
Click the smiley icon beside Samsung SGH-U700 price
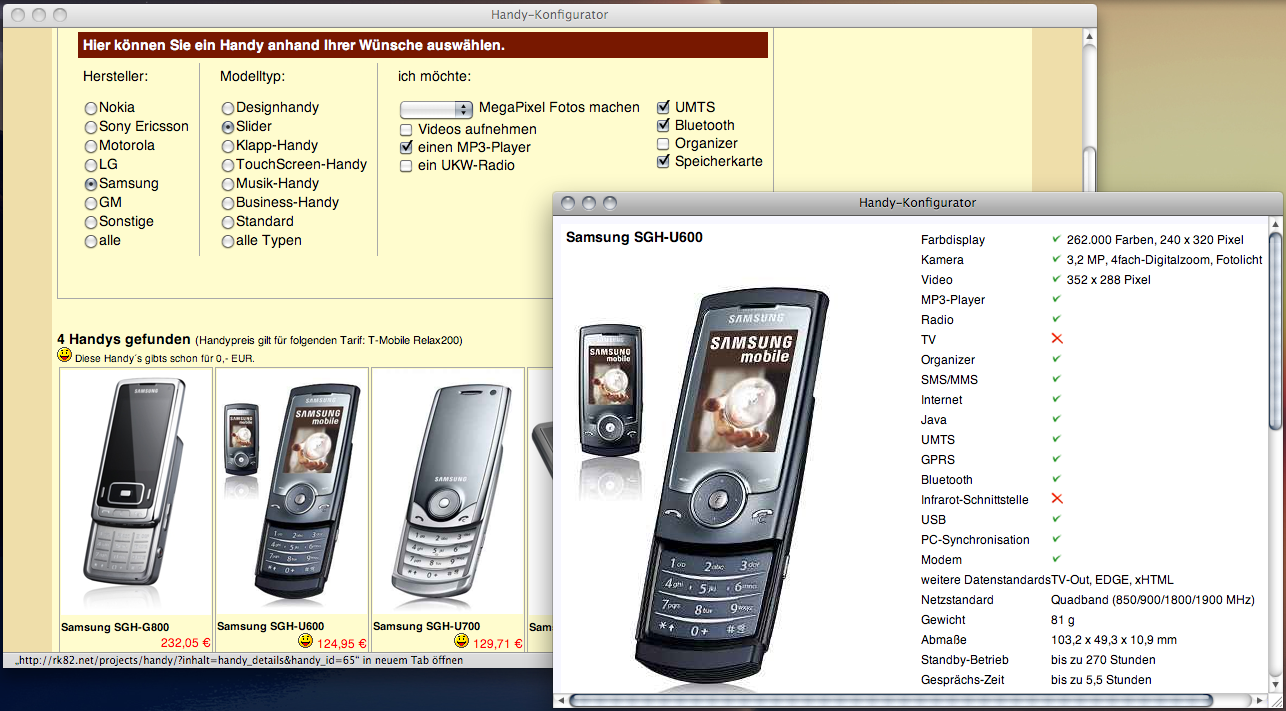click(x=462, y=641)
